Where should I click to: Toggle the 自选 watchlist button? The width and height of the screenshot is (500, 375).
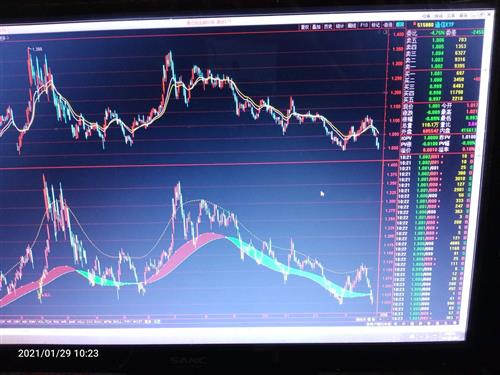point(387,25)
